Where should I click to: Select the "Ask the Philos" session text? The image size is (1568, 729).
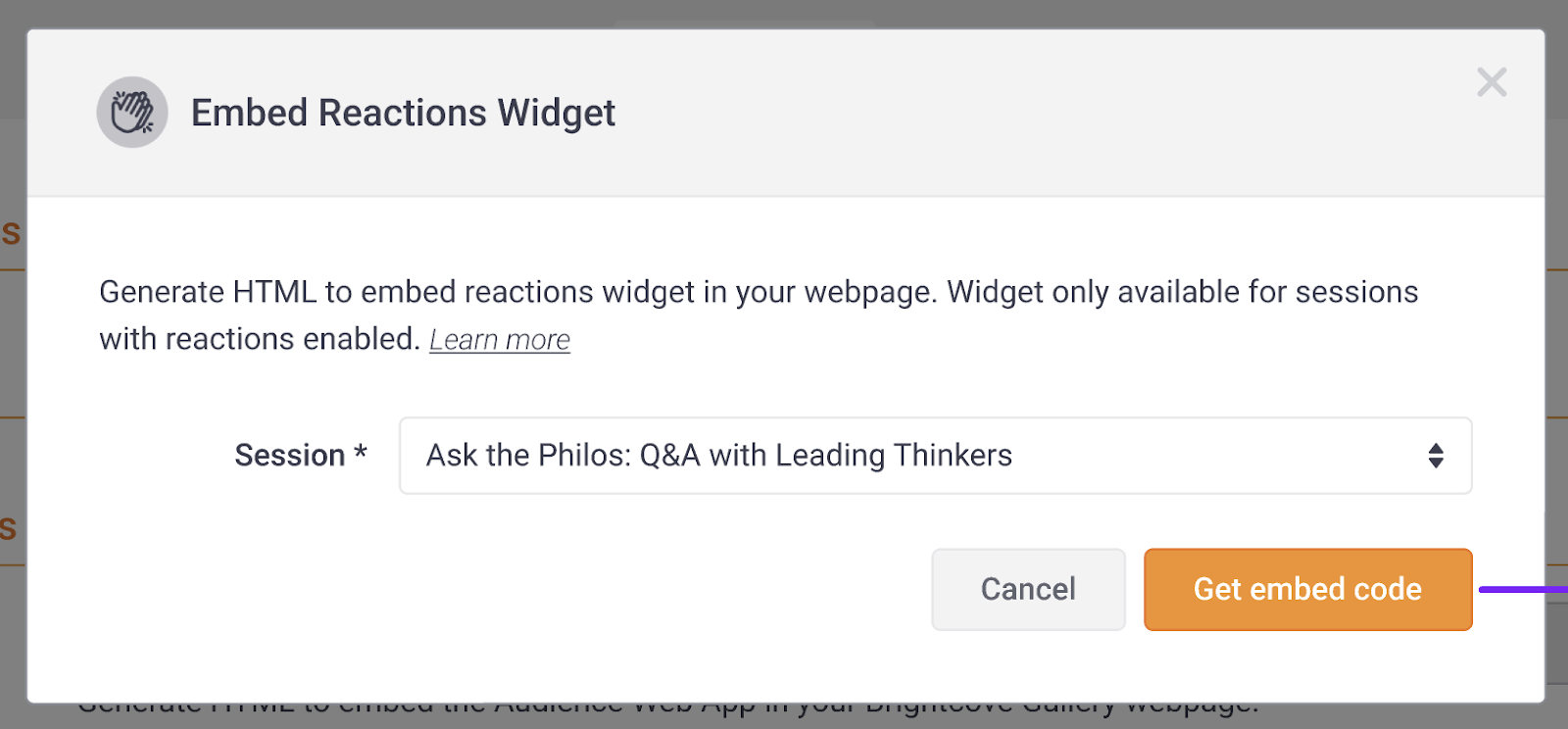[718, 456]
